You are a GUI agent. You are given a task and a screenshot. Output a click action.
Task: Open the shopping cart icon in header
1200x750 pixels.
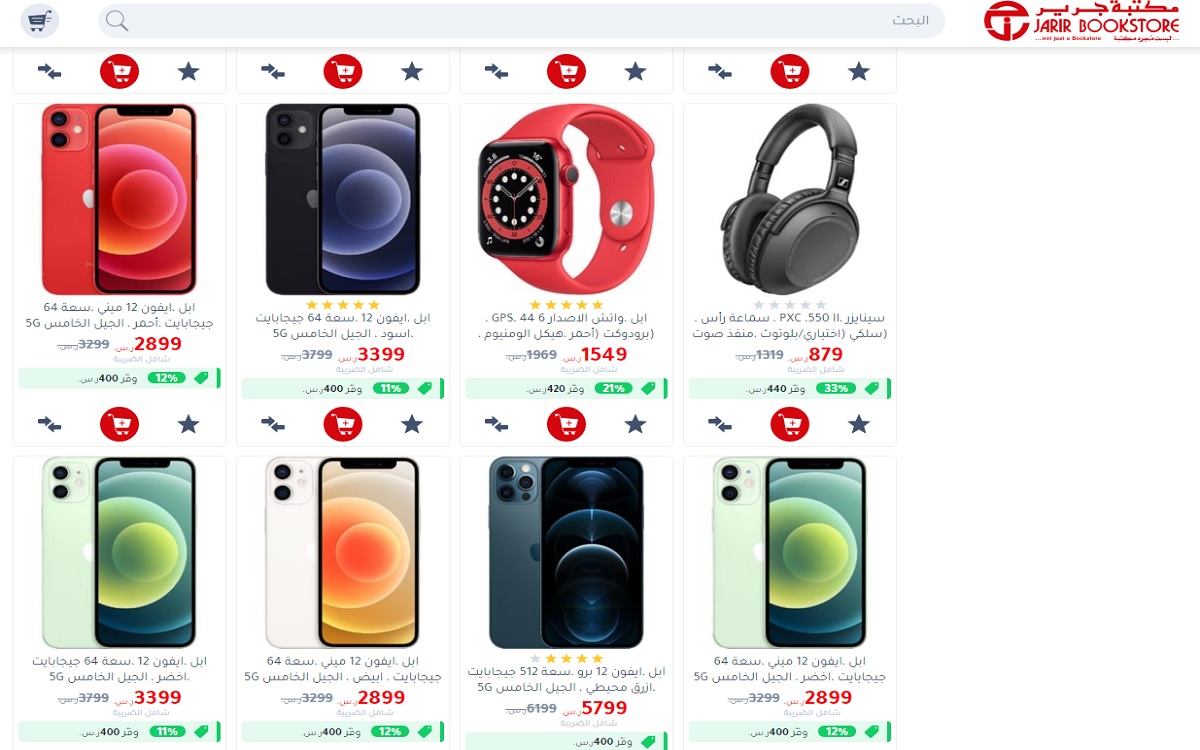coord(40,21)
